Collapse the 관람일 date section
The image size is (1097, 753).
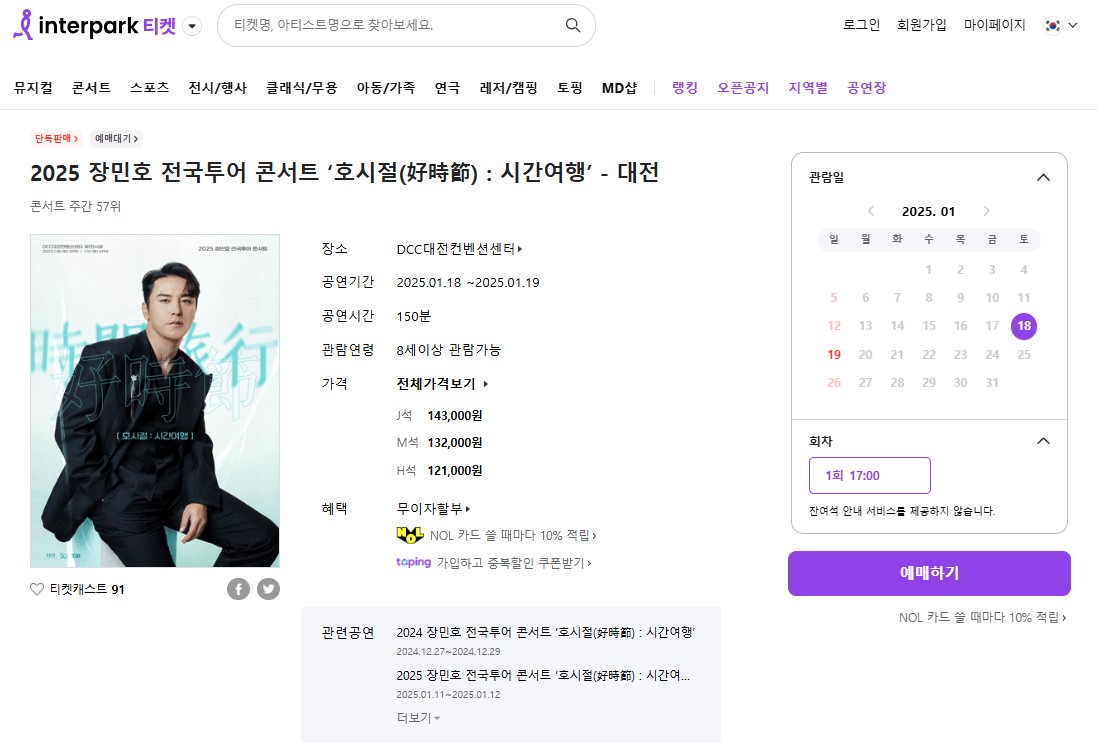1043,177
